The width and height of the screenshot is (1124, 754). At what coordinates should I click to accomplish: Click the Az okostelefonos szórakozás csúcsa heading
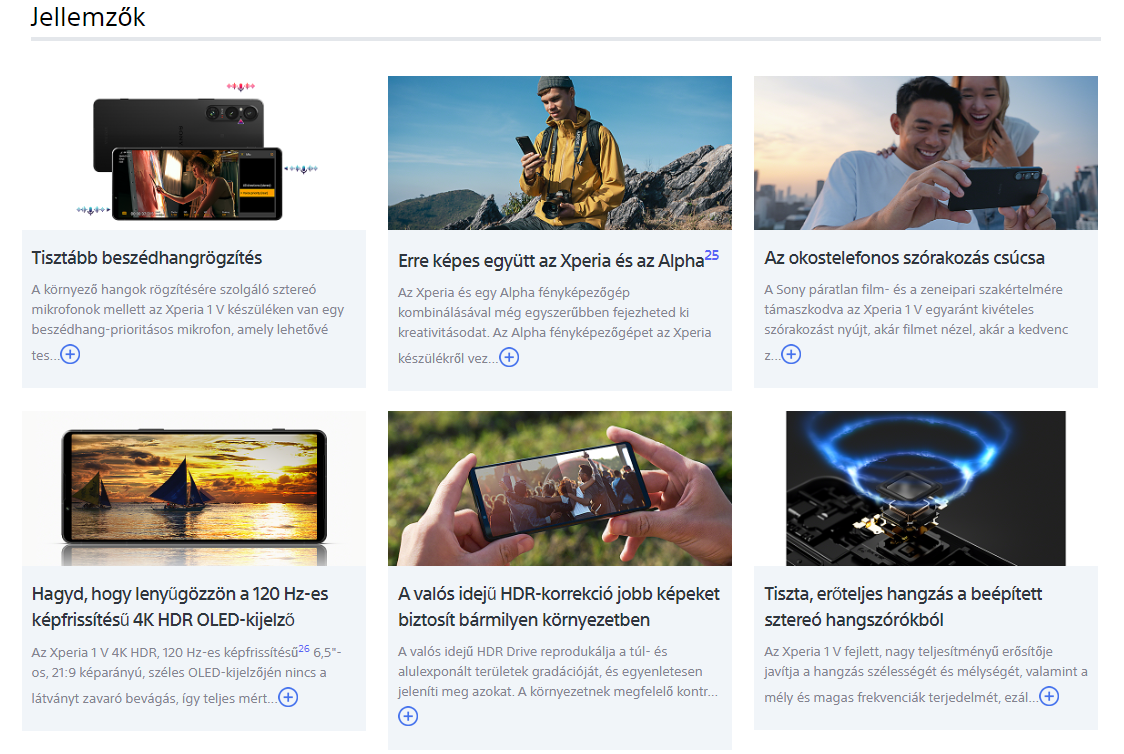tap(905, 258)
